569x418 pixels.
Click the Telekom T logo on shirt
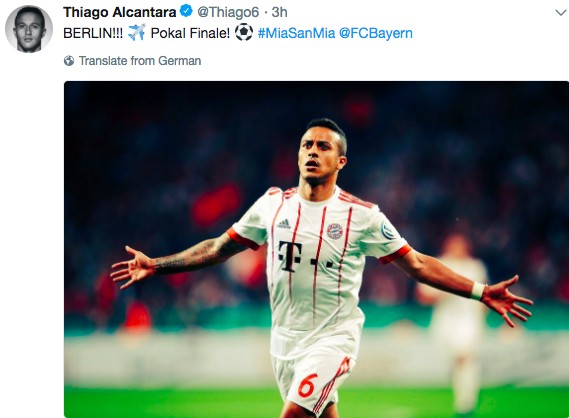290,256
